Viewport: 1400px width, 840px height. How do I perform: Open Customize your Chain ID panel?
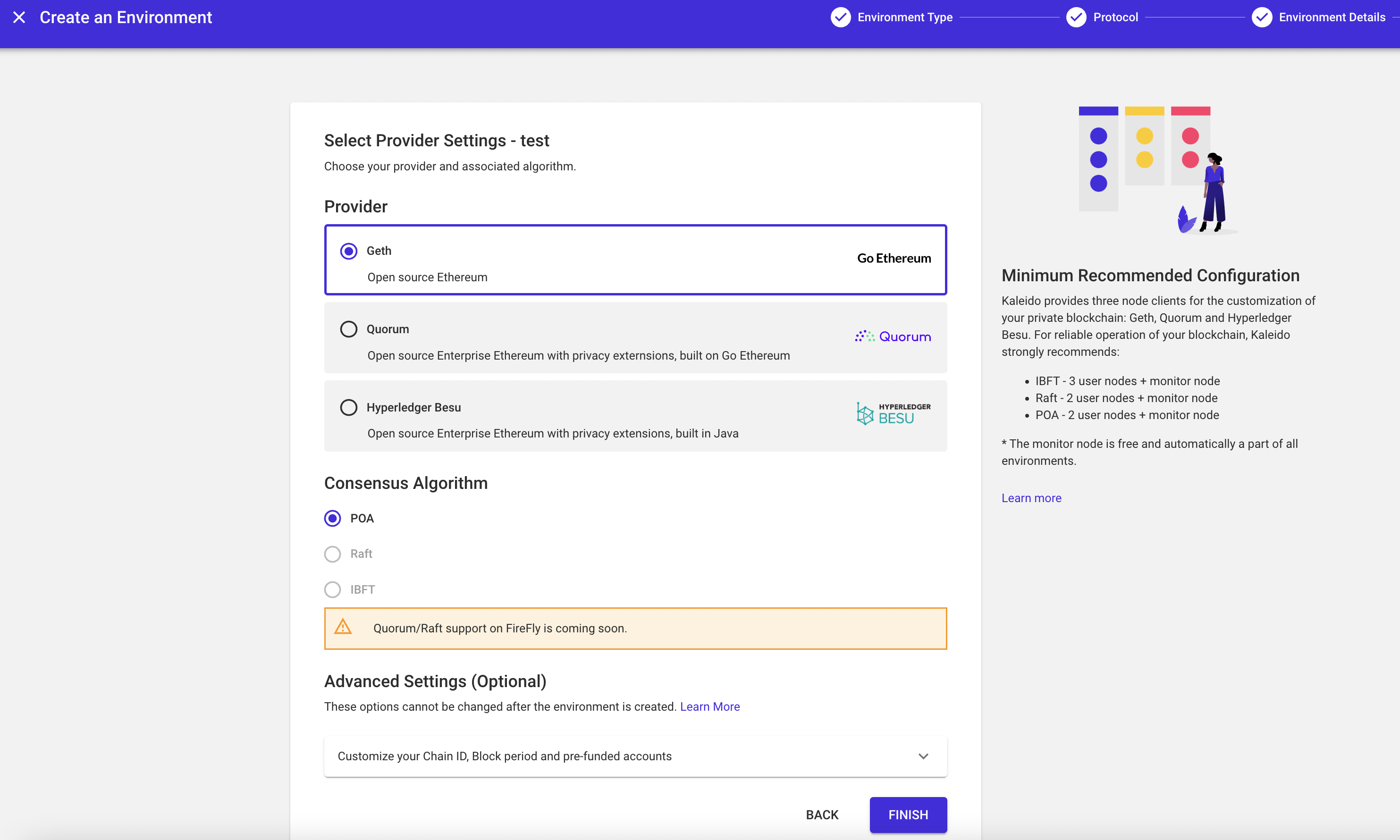pyautogui.click(x=635, y=757)
